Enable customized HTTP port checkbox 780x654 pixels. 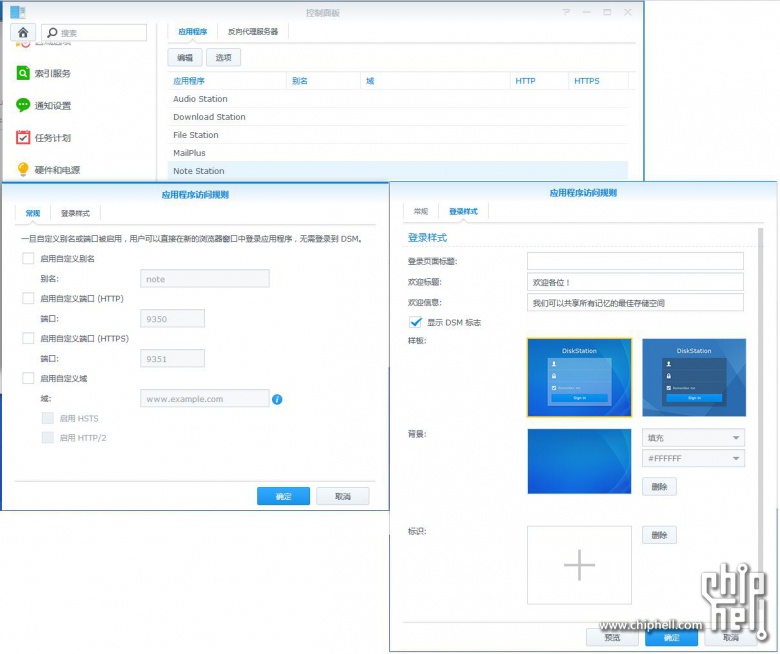point(28,298)
